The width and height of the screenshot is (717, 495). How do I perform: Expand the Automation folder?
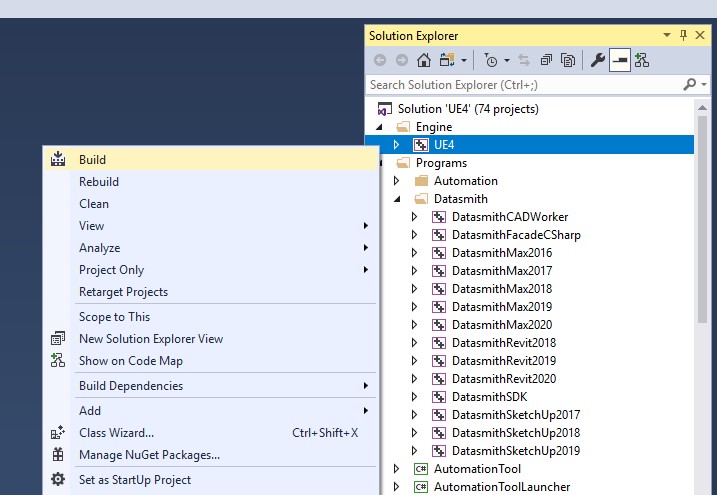(x=396, y=181)
